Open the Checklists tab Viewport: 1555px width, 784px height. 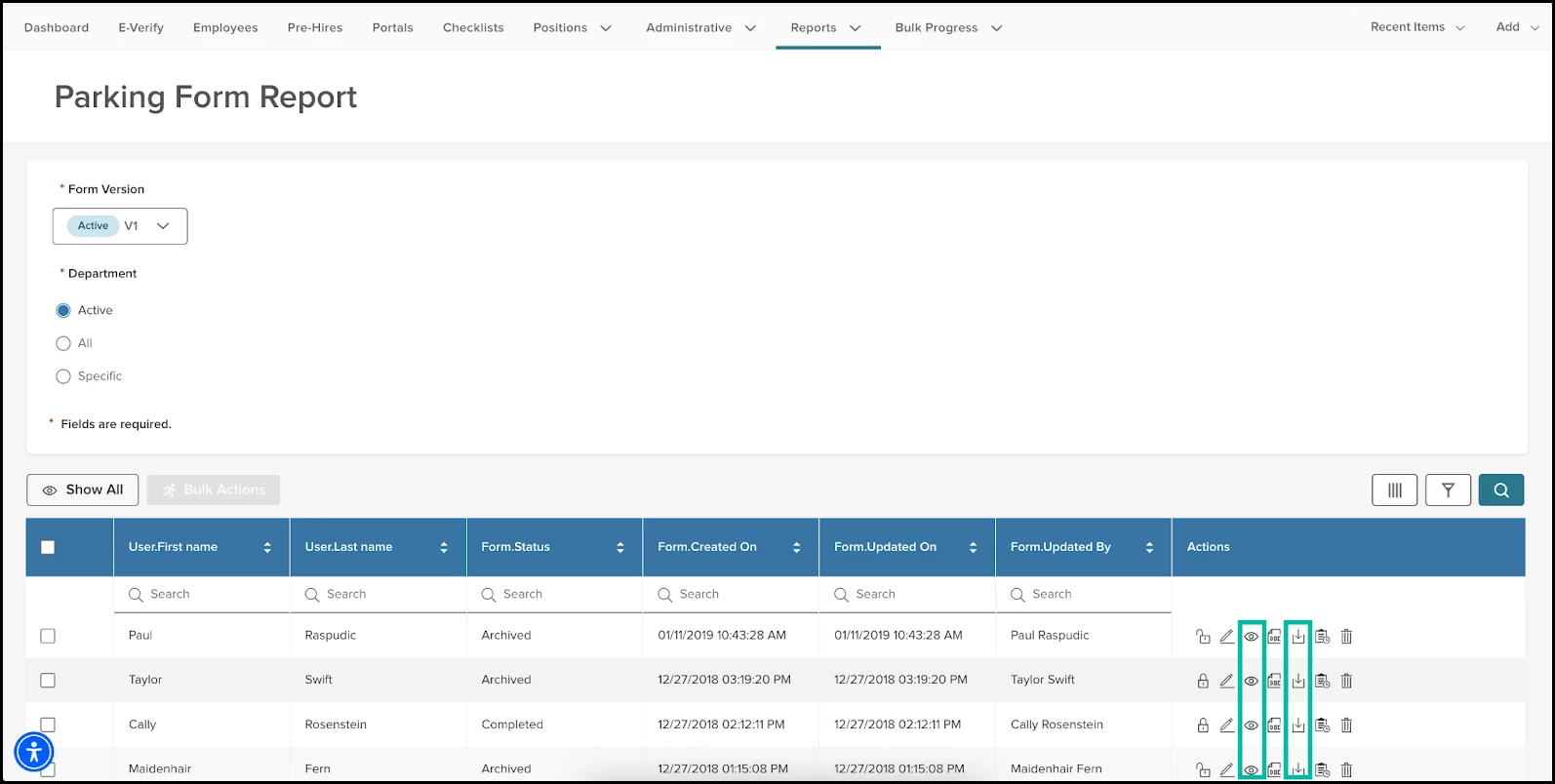[x=473, y=27]
